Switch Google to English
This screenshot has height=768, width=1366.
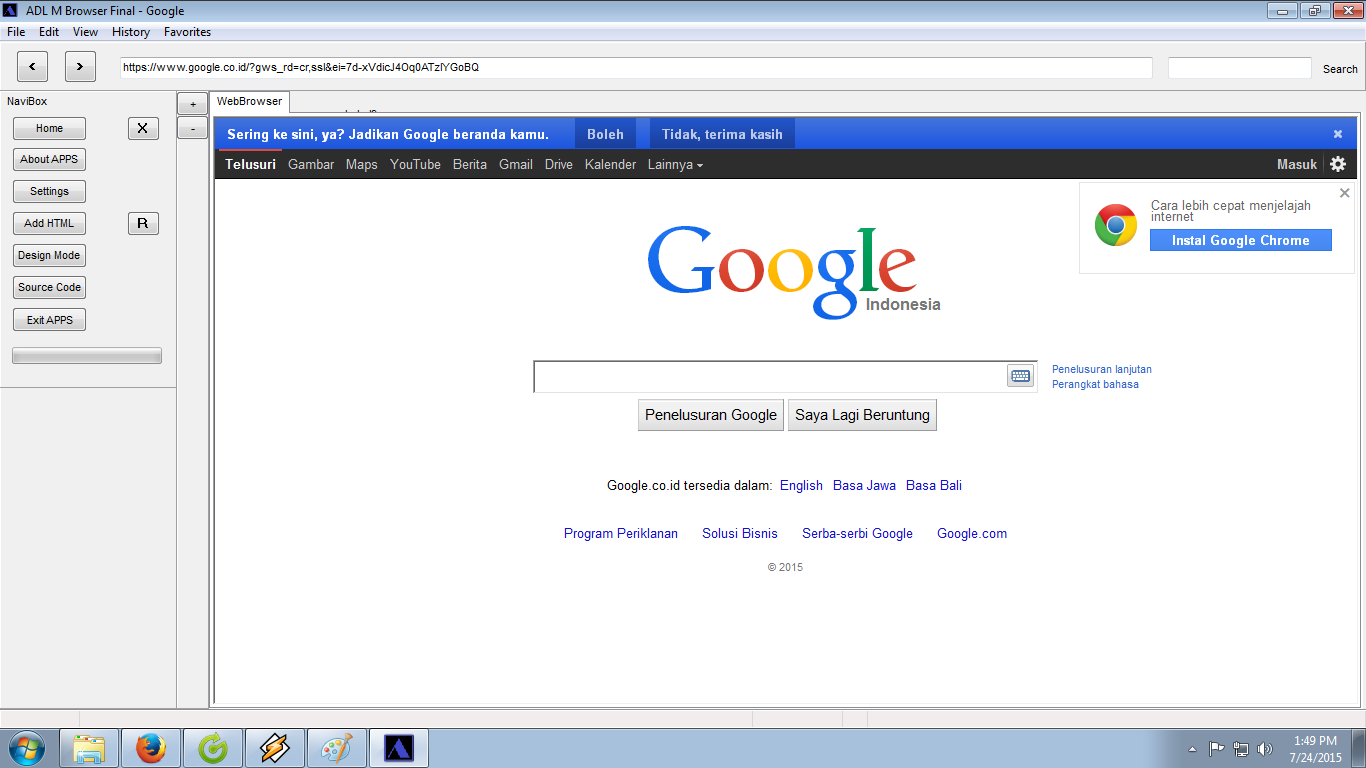[801, 485]
